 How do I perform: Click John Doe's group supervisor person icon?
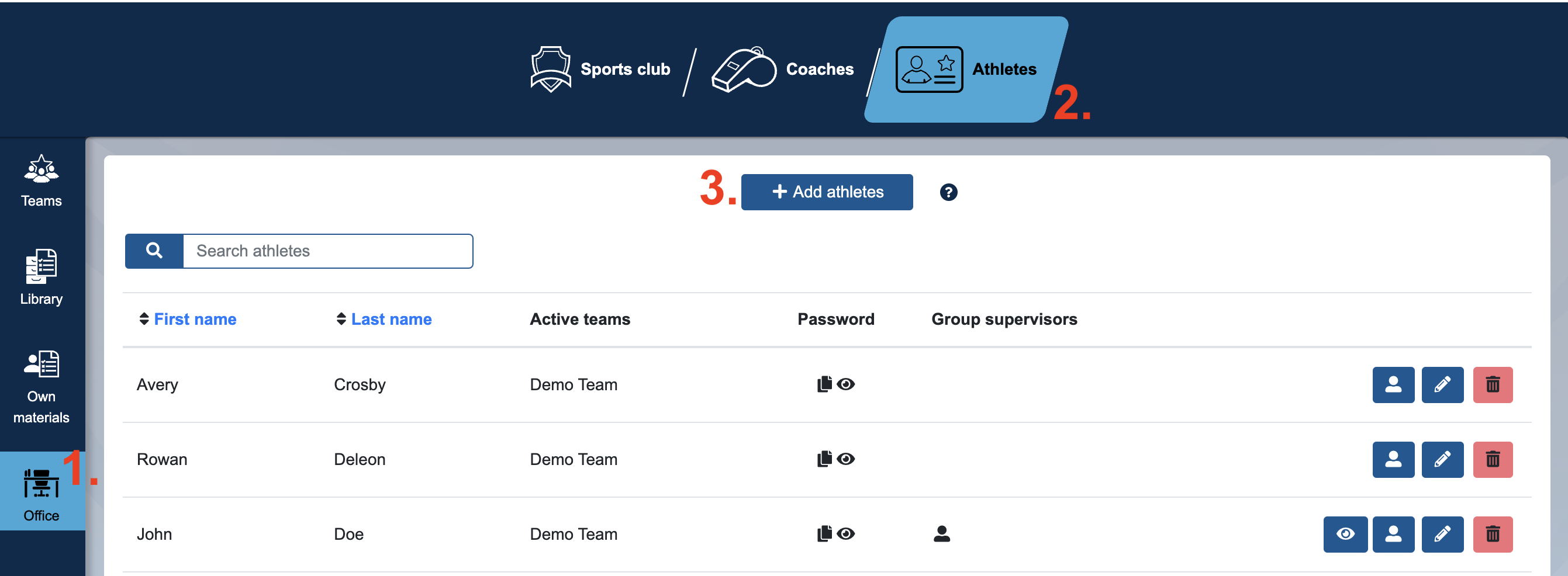pos(942,534)
